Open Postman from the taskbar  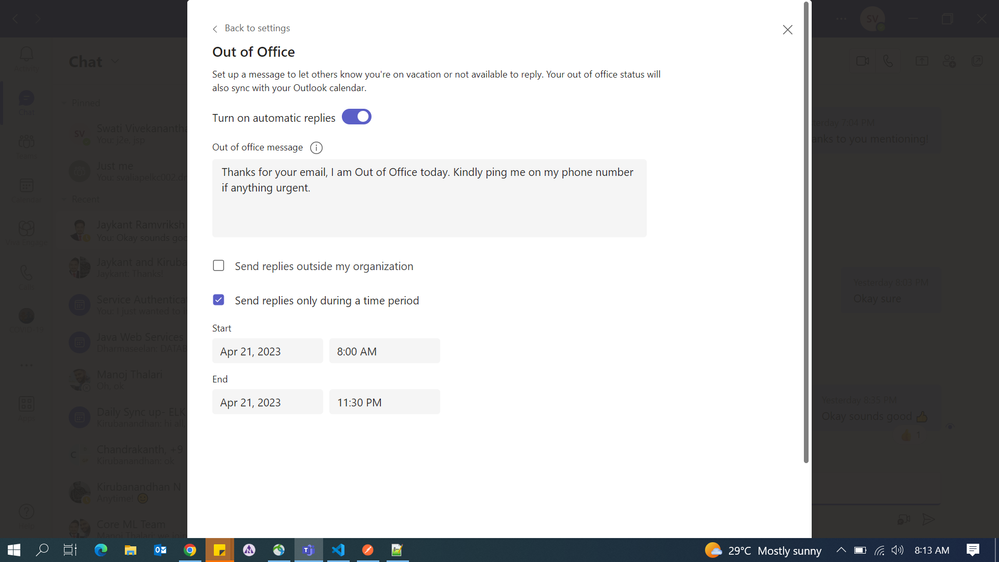[x=368, y=550]
